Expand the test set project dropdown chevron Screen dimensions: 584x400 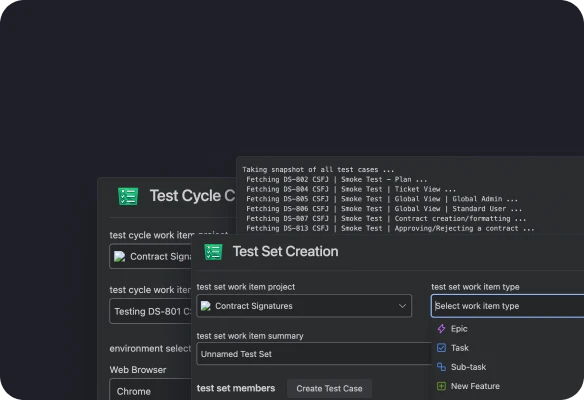point(402,306)
